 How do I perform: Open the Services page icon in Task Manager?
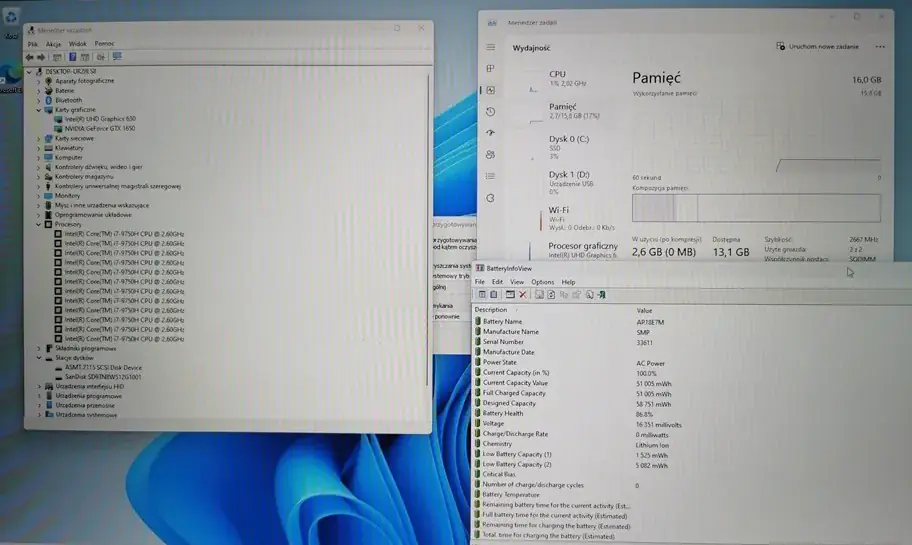pos(490,199)
